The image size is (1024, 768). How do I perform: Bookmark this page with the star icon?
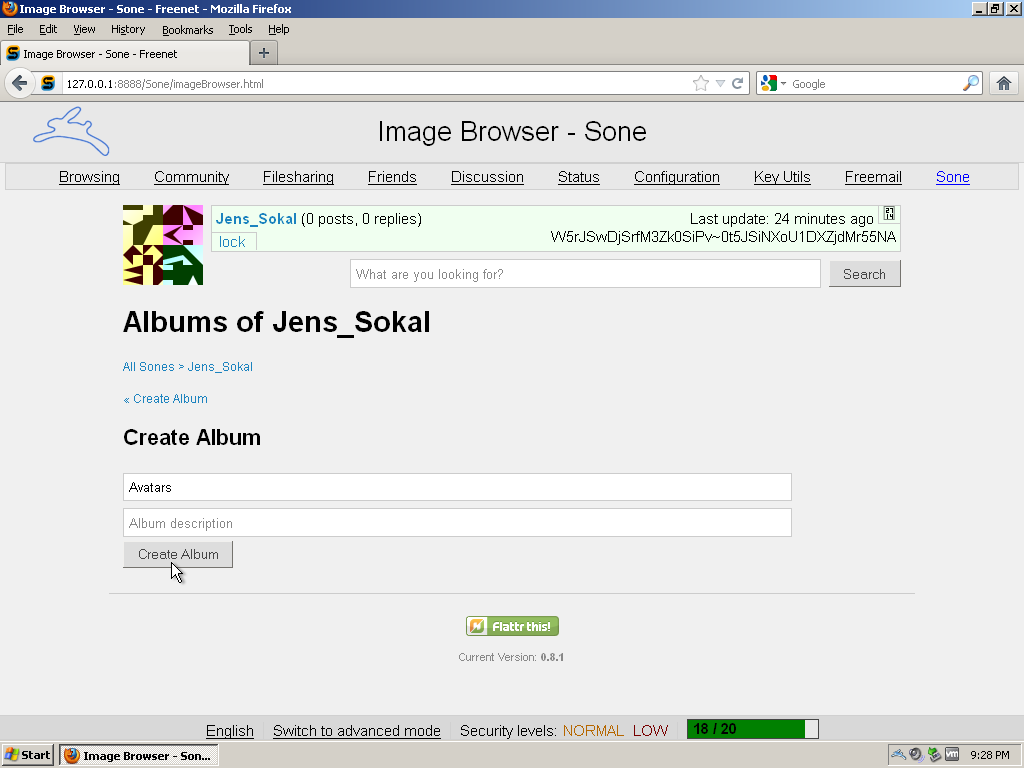click(x=700, y=84)
